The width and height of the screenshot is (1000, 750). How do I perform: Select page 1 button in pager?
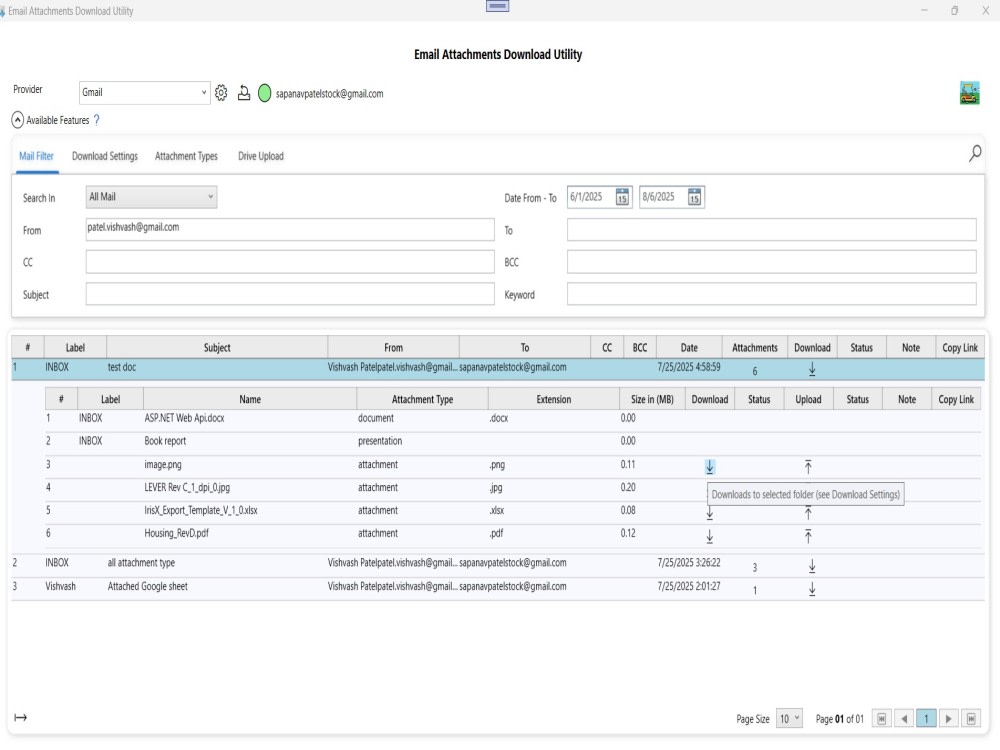926,719
